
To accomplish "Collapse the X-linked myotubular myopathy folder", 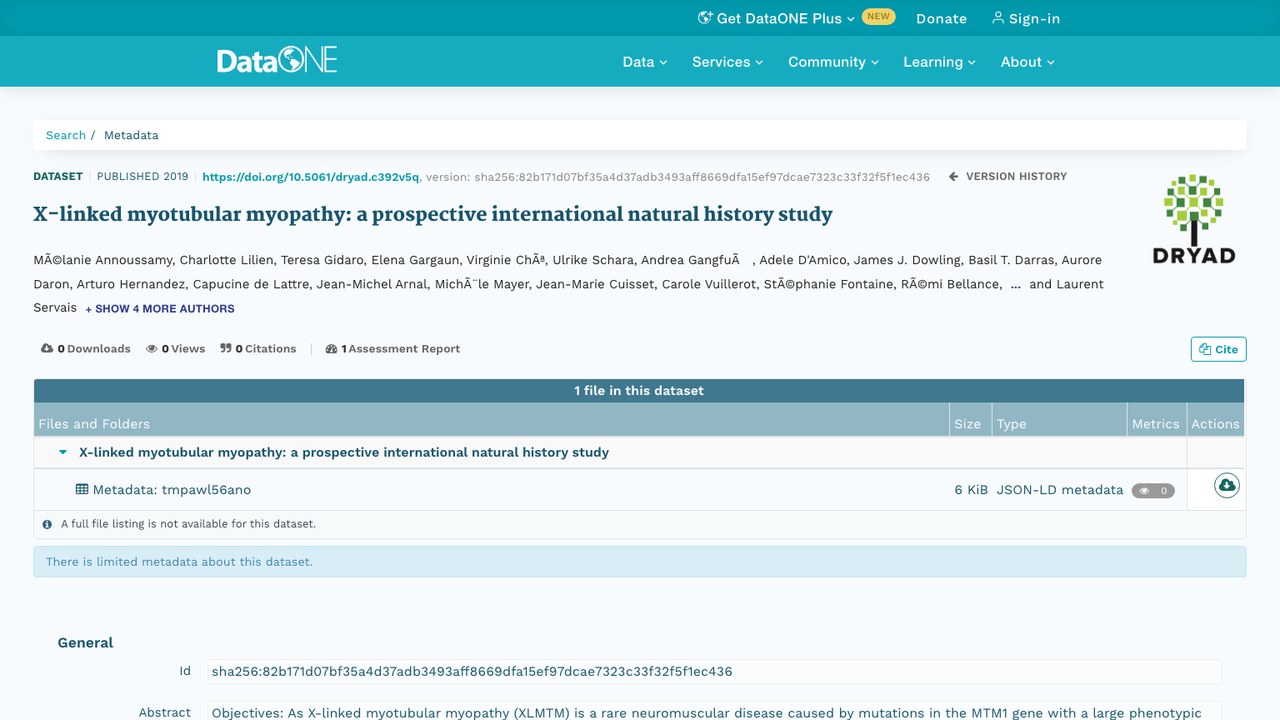I will (x=63, y=452).
